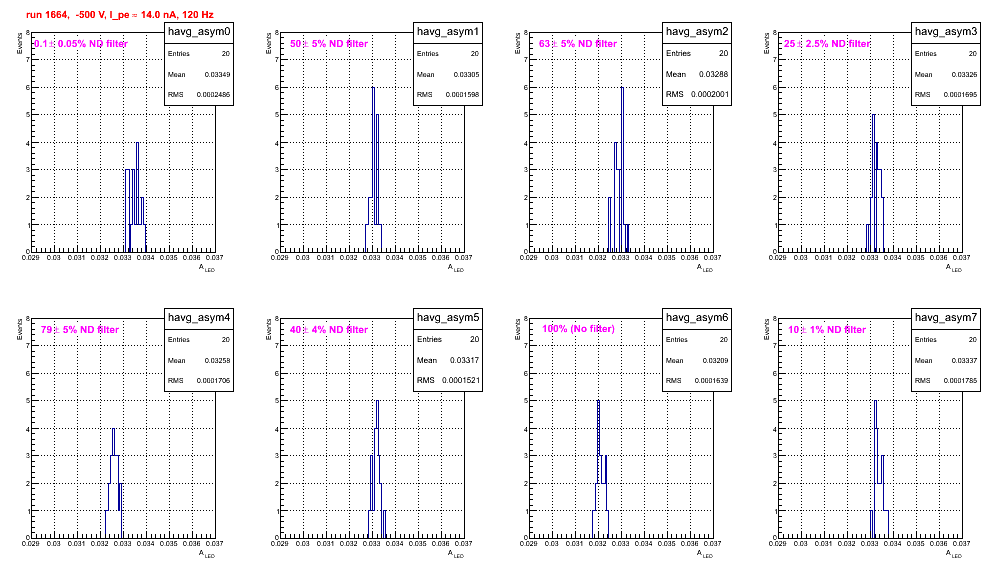
Task: Click the havg_asym3 stats box title
Action: [946, 31]
